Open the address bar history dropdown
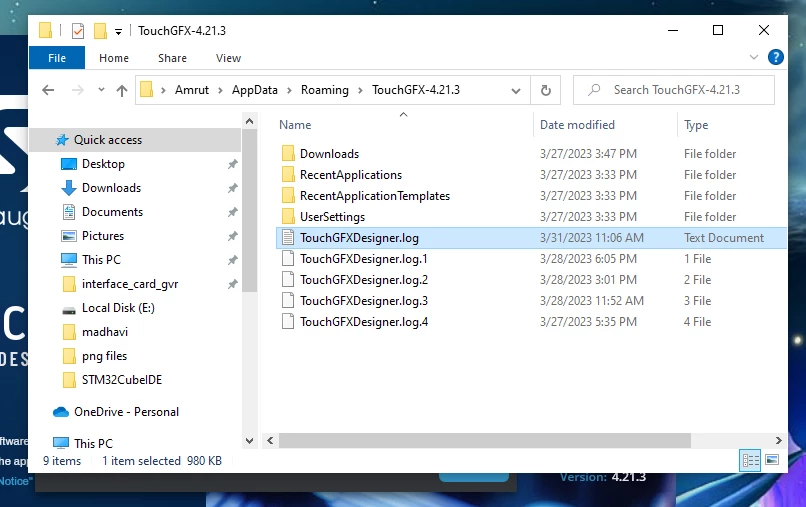The height and width of the screenshot is (507, 806). [x=516, y=90]
